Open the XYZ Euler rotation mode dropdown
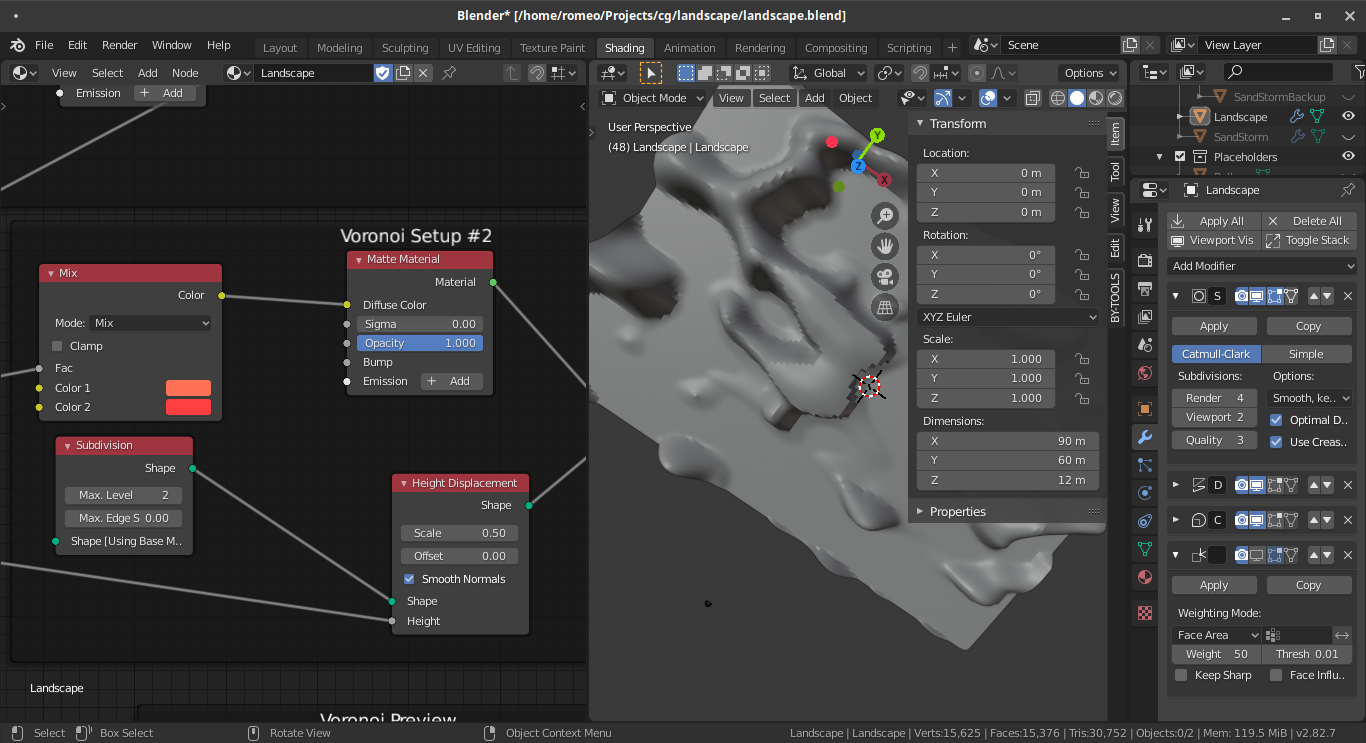Image resolution: width=1366 pixels, height=743 pixels. pyautogui.click(x=1008, y=317)
